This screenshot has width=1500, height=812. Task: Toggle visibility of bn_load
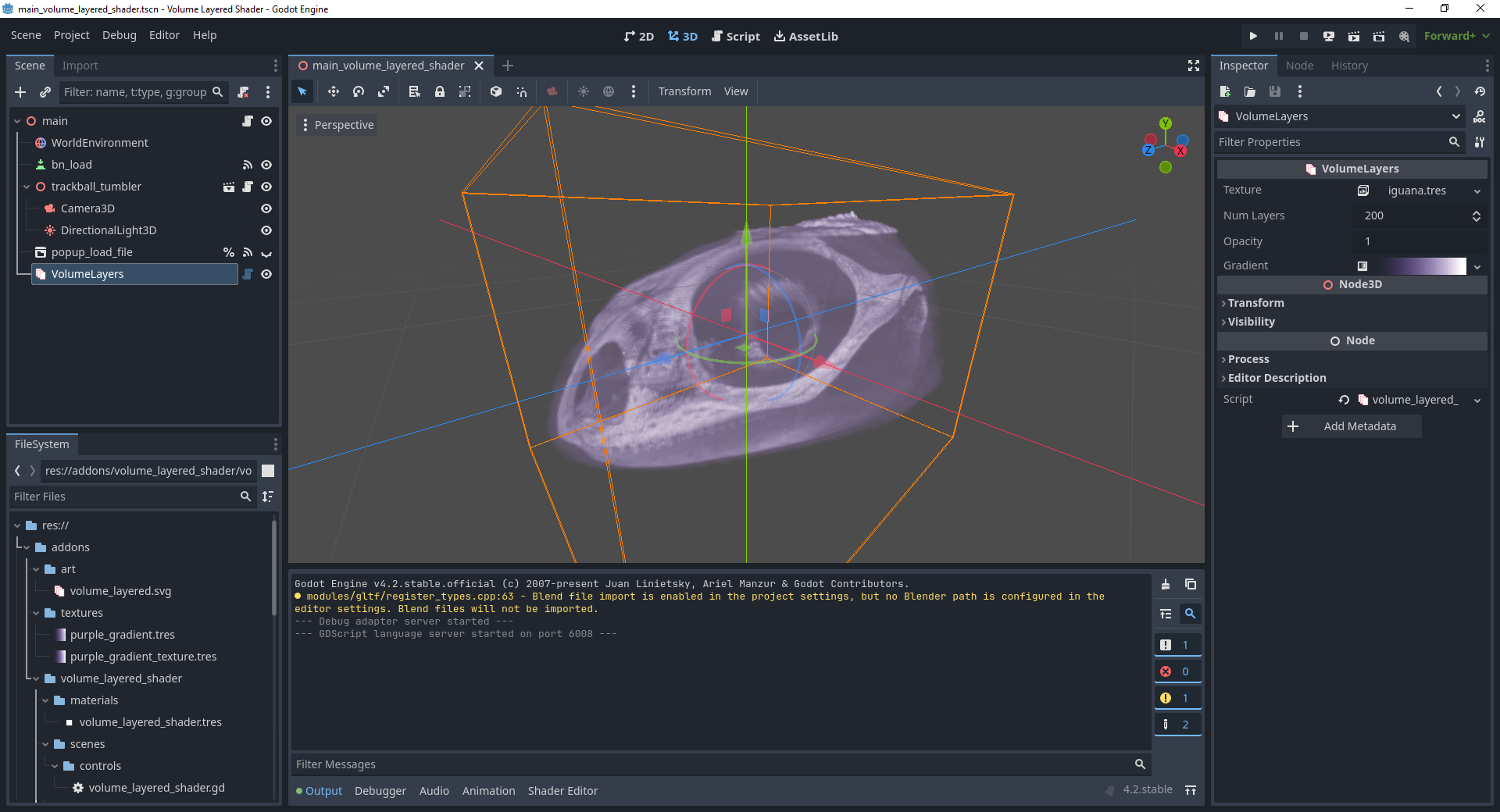(266, 165)
